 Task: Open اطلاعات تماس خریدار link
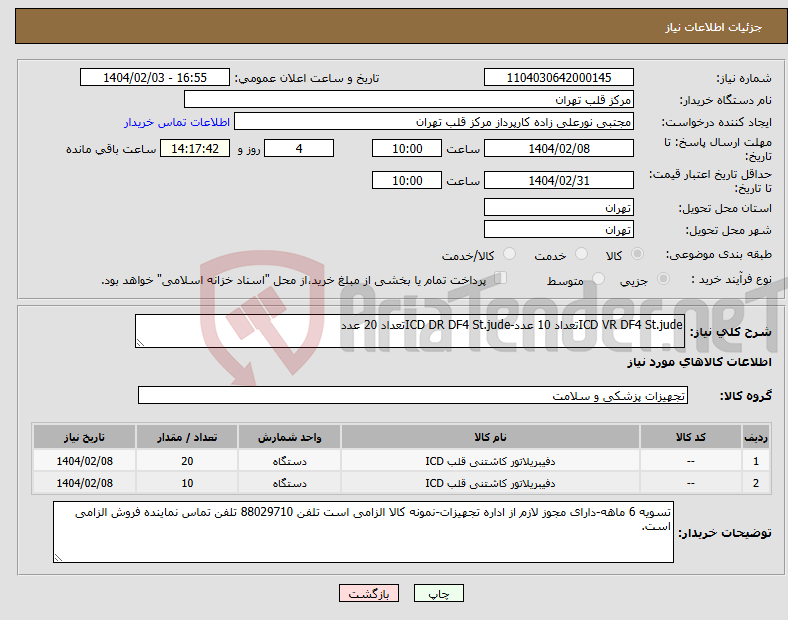click(x=177, y=122)
